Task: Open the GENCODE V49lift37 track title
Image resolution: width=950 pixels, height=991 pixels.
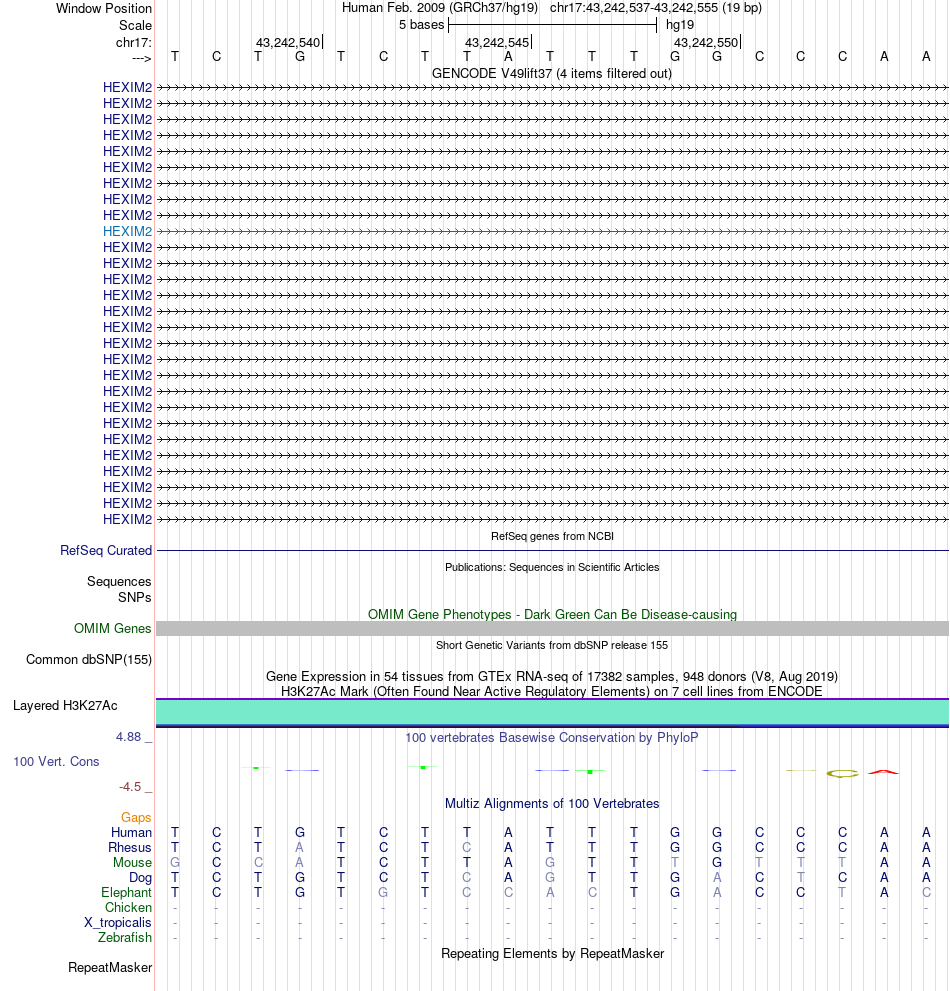Action: 552,73
